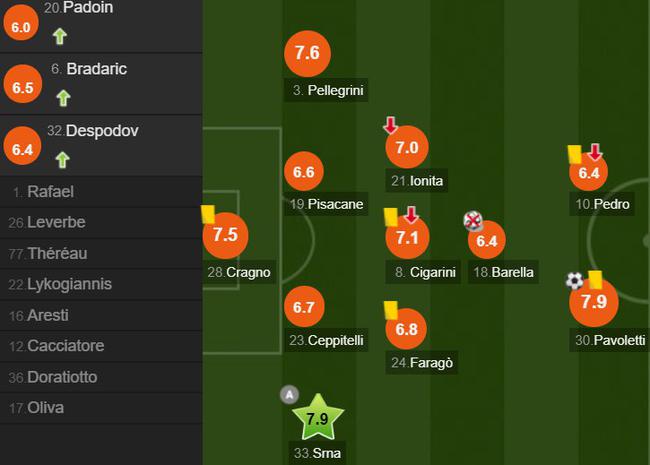Click Ionita's red substitution arrow
Image resolution: width=650 pixels, height=465 pixels.
coord(390,126)
